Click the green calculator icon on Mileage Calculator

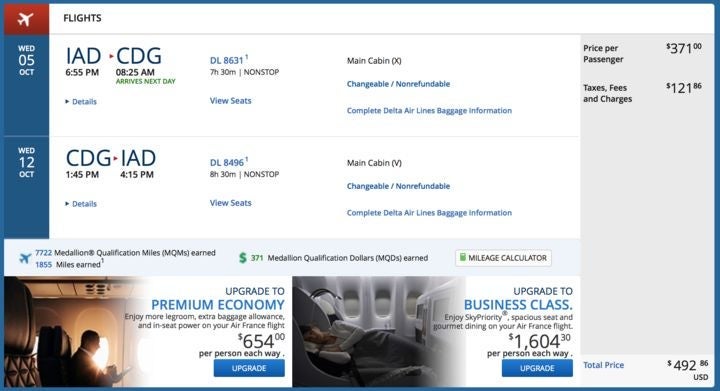point(463,257)
